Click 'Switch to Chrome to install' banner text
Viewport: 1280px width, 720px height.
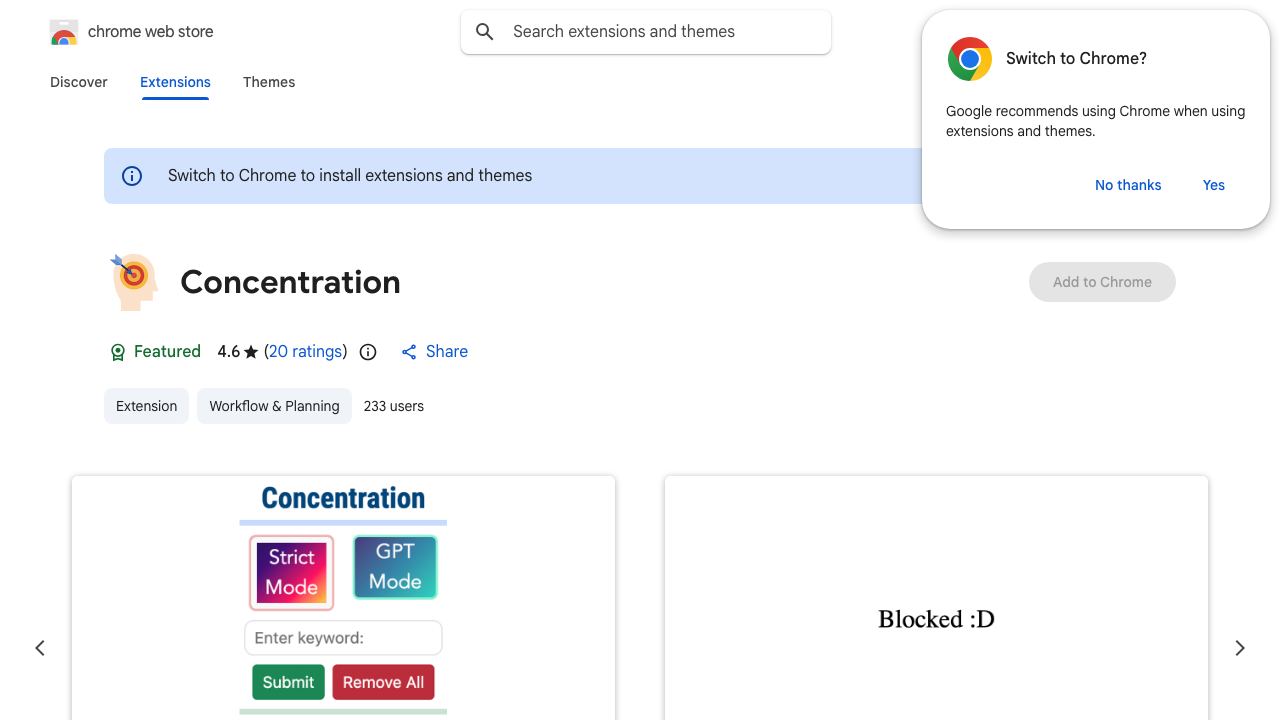tap(350, 176)
